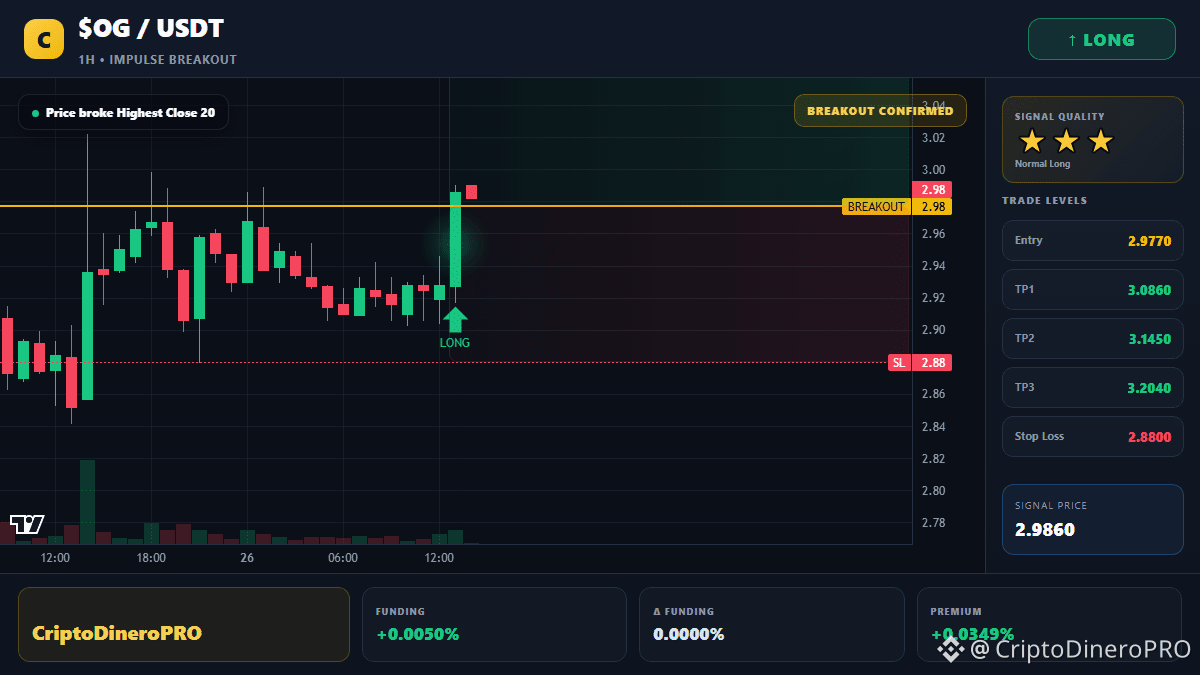Screen dimensions: 1200x675
Task: Click the 26 date axis label
Action: point(247,558)
